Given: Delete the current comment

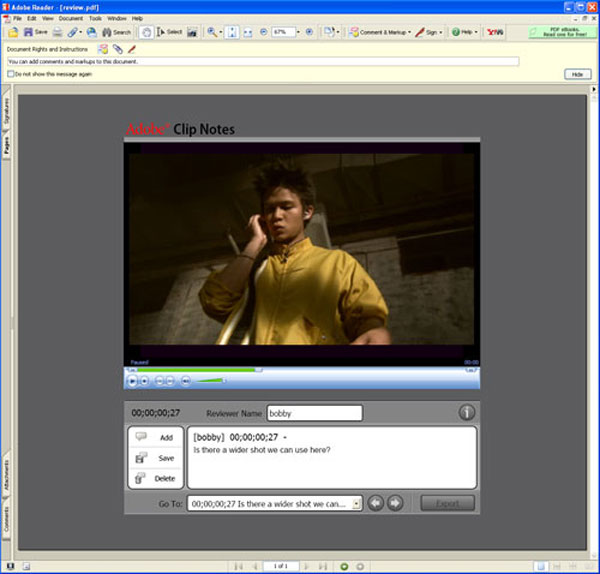Looking at the screenshot, I should coord(156,478).
